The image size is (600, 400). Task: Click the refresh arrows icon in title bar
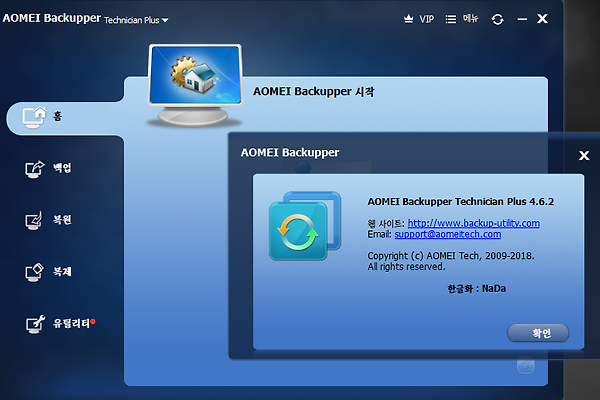click(497, 19)
